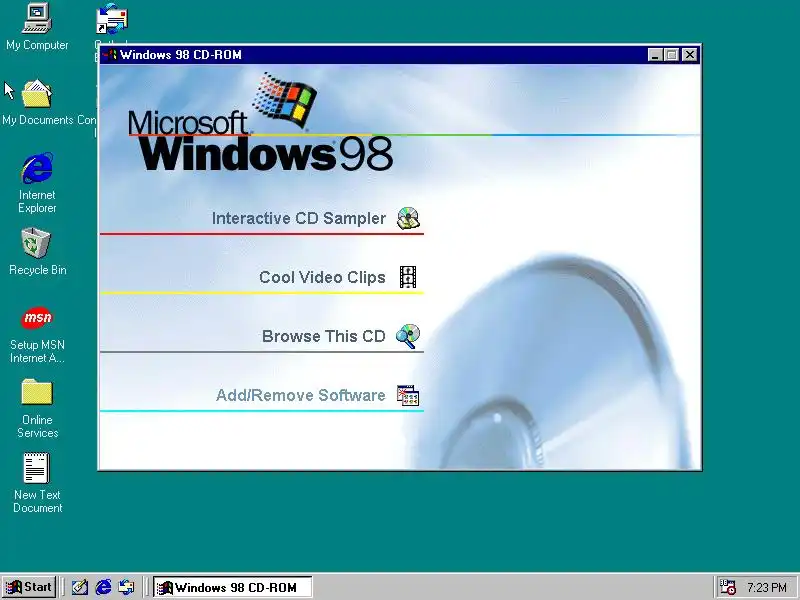800x600 pixels.
Task: Open the Start menu
Action: coord(29,587)
